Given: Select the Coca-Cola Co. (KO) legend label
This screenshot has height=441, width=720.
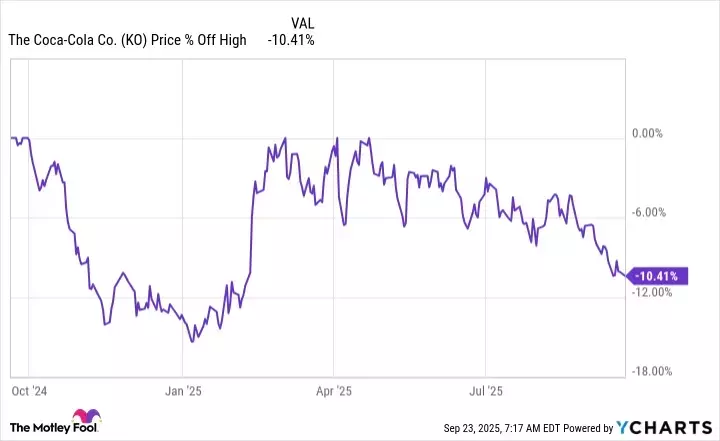Looking at the screenshot, I should 127,40.
